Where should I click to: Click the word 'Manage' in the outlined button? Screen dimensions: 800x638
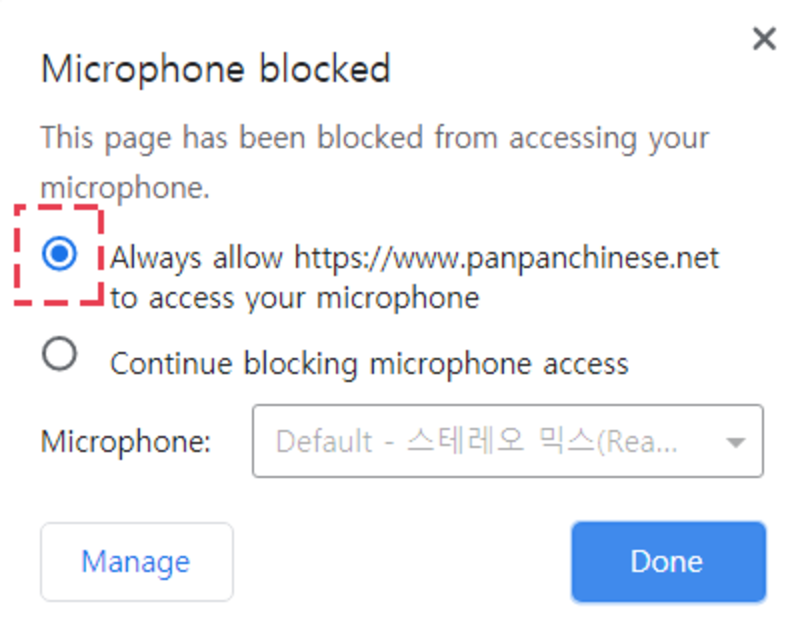136,562
